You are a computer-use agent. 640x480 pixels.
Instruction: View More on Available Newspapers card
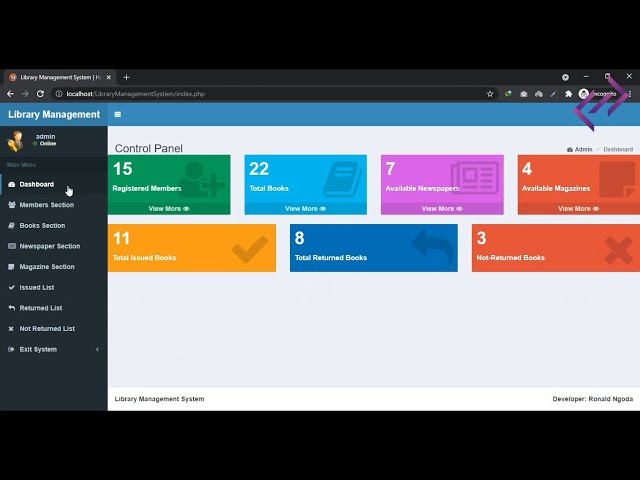tap(442, 209)
